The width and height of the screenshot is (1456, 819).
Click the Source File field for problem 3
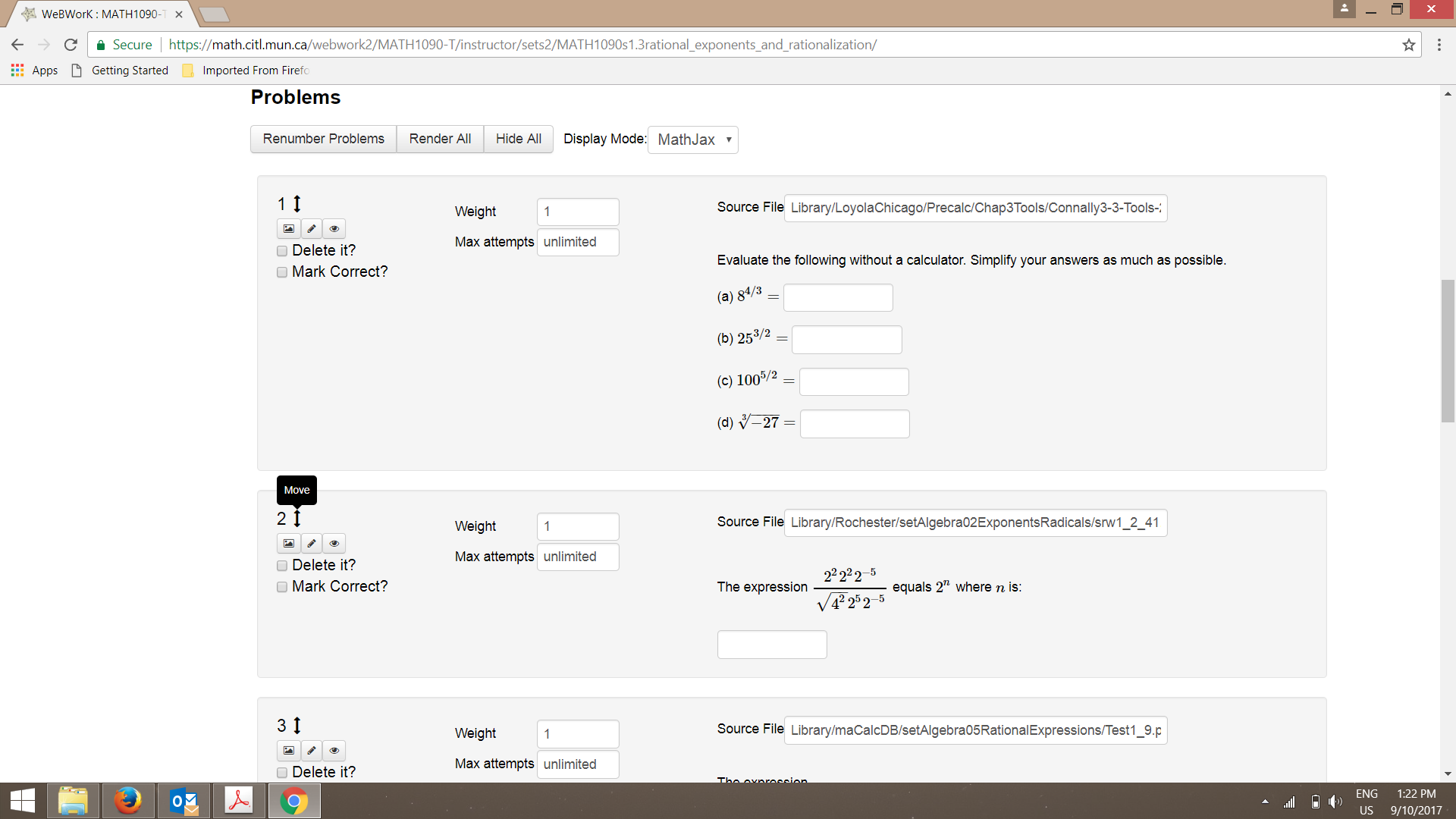point(975,730)
